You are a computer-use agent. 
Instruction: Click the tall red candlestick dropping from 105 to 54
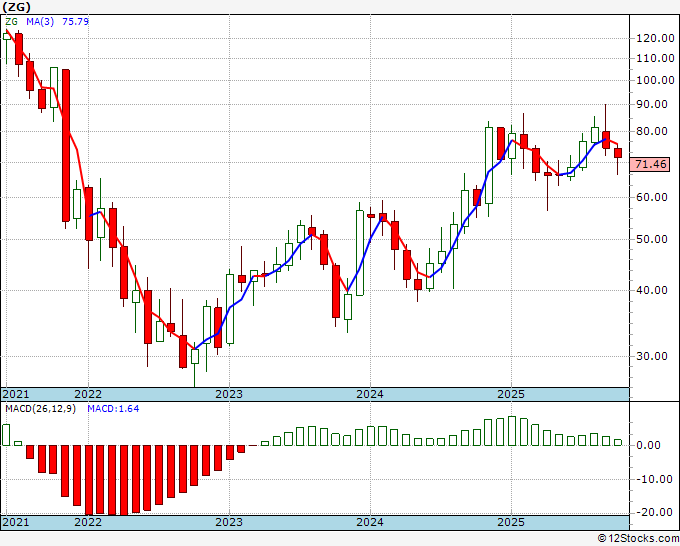click(66, 145)
